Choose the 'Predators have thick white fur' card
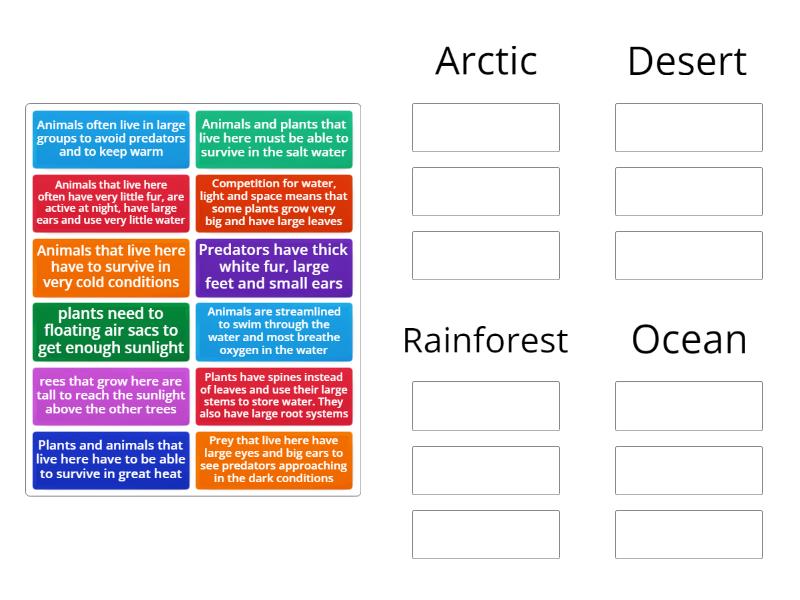 [x=274, y=267]
